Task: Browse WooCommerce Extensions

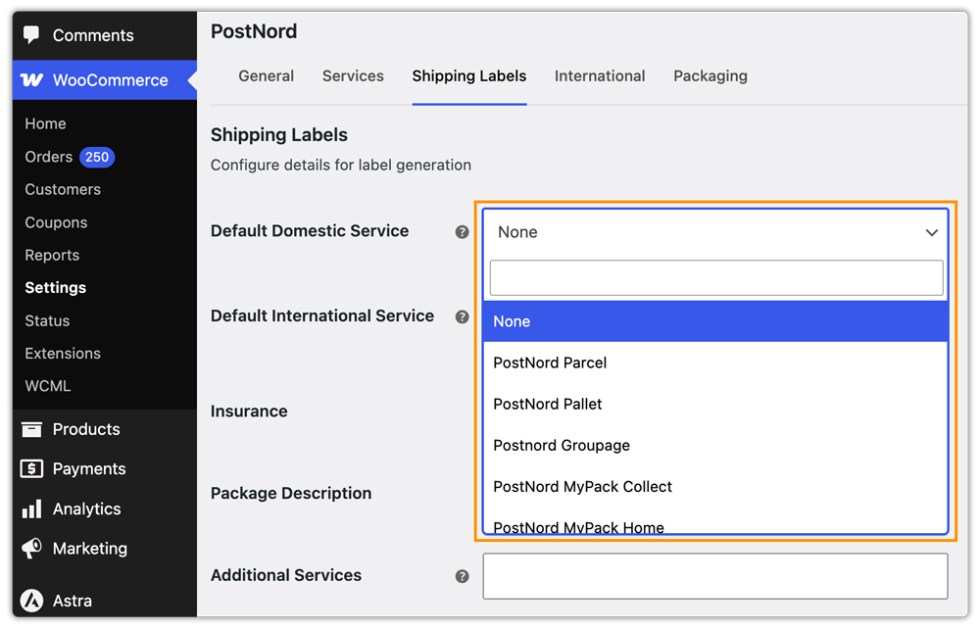Action: pyautogui.click(x=62, y=353)
